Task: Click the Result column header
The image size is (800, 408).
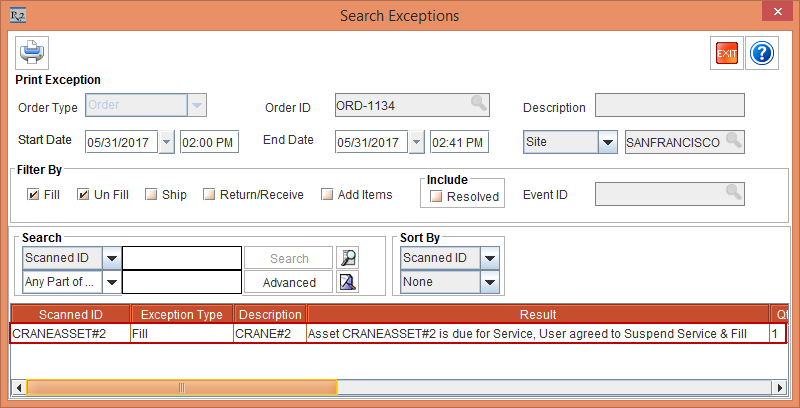Action: pos(537,314)
